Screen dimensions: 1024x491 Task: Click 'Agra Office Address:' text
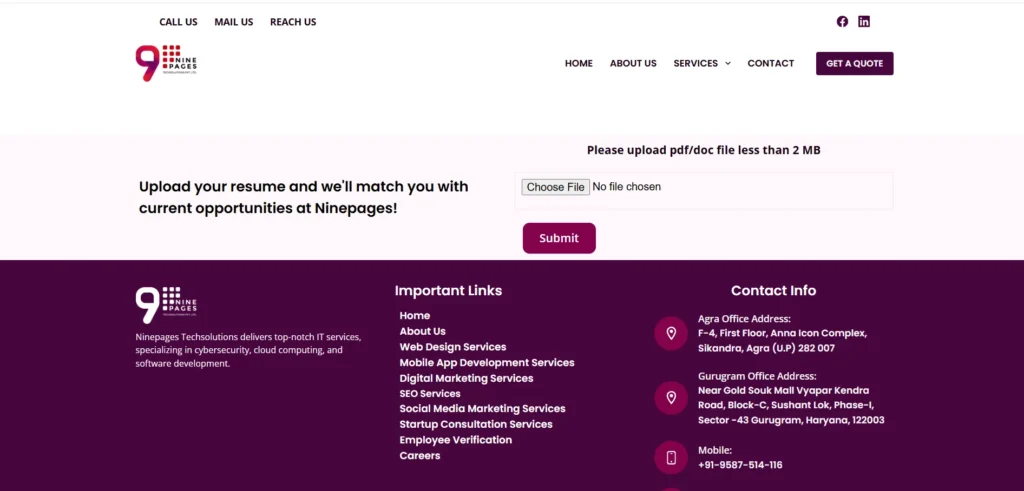[x=744, y=319]
